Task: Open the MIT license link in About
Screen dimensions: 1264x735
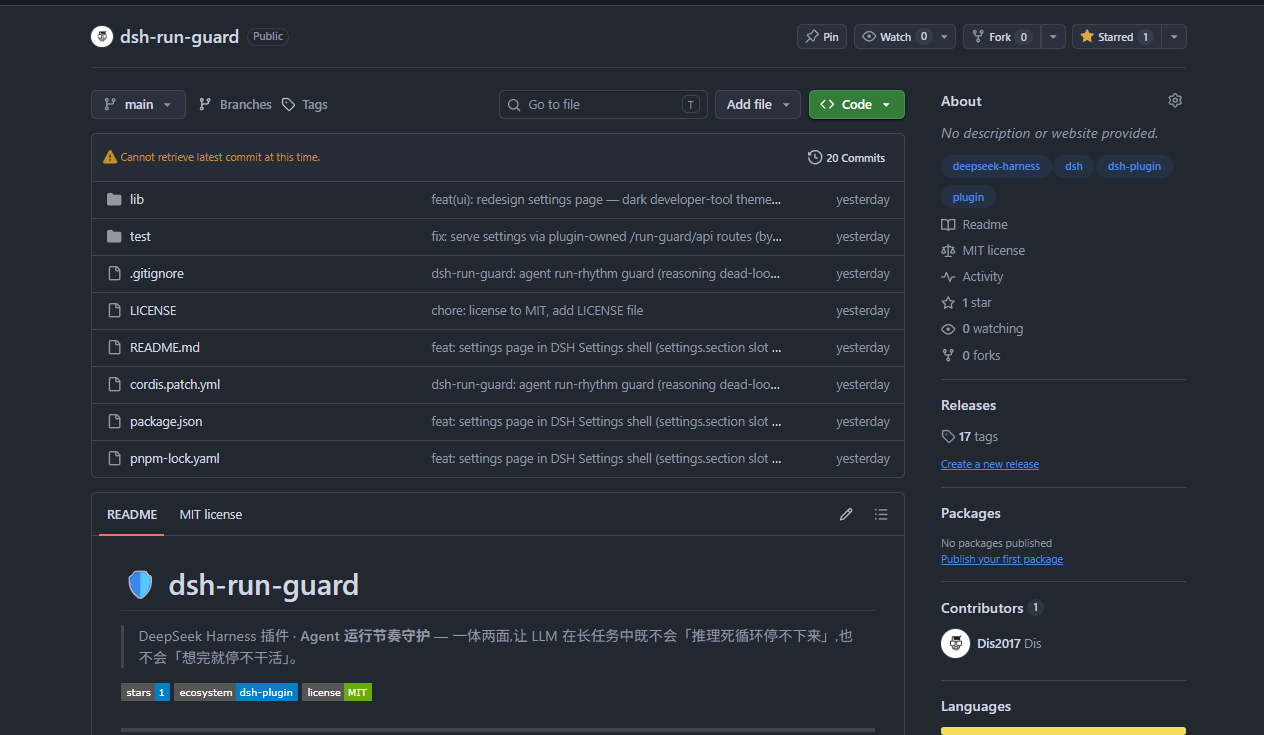Action: click(983, 251)
